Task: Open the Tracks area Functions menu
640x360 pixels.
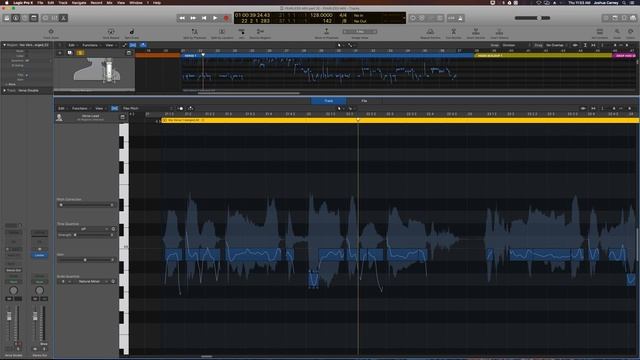Action: [91, 45]
